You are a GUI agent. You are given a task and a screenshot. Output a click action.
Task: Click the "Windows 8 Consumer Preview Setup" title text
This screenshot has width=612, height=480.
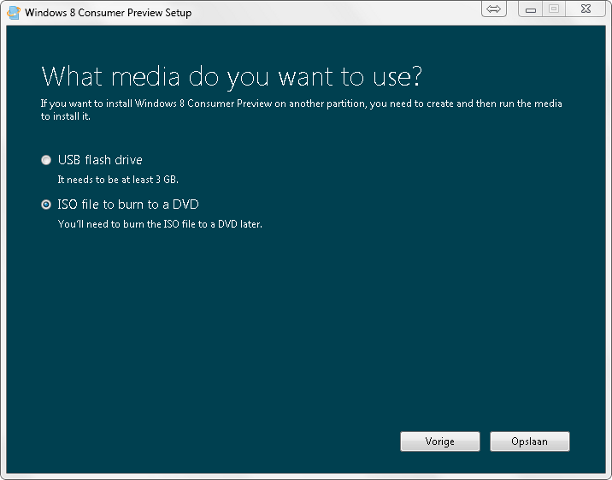pos(107,13)
